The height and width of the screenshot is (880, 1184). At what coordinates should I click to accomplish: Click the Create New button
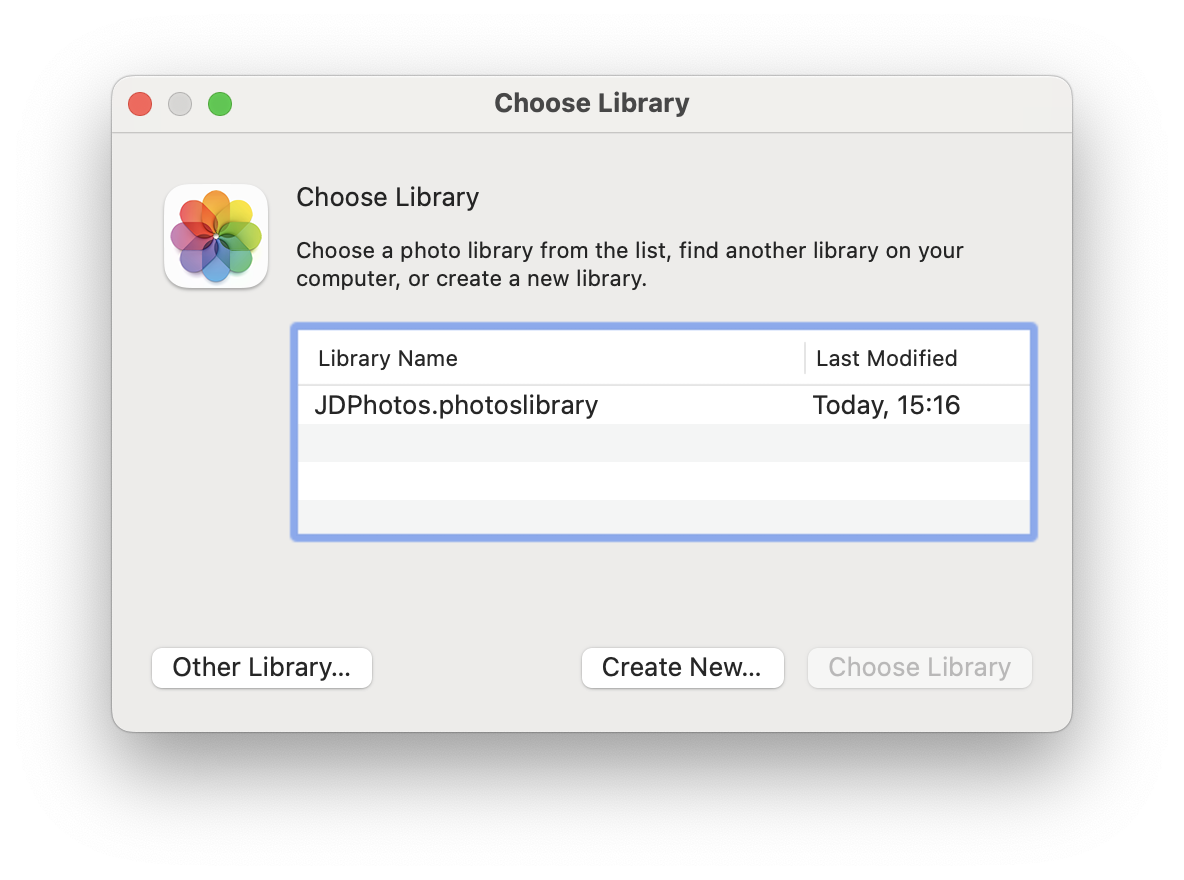(682, 667)
